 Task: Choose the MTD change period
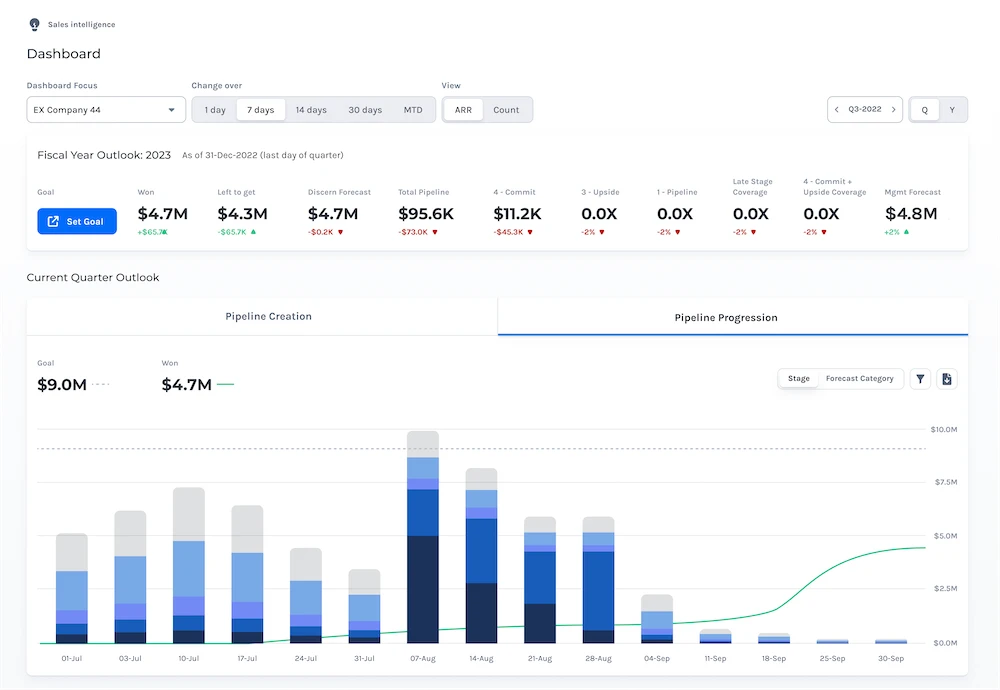click(x=413, y=110)
